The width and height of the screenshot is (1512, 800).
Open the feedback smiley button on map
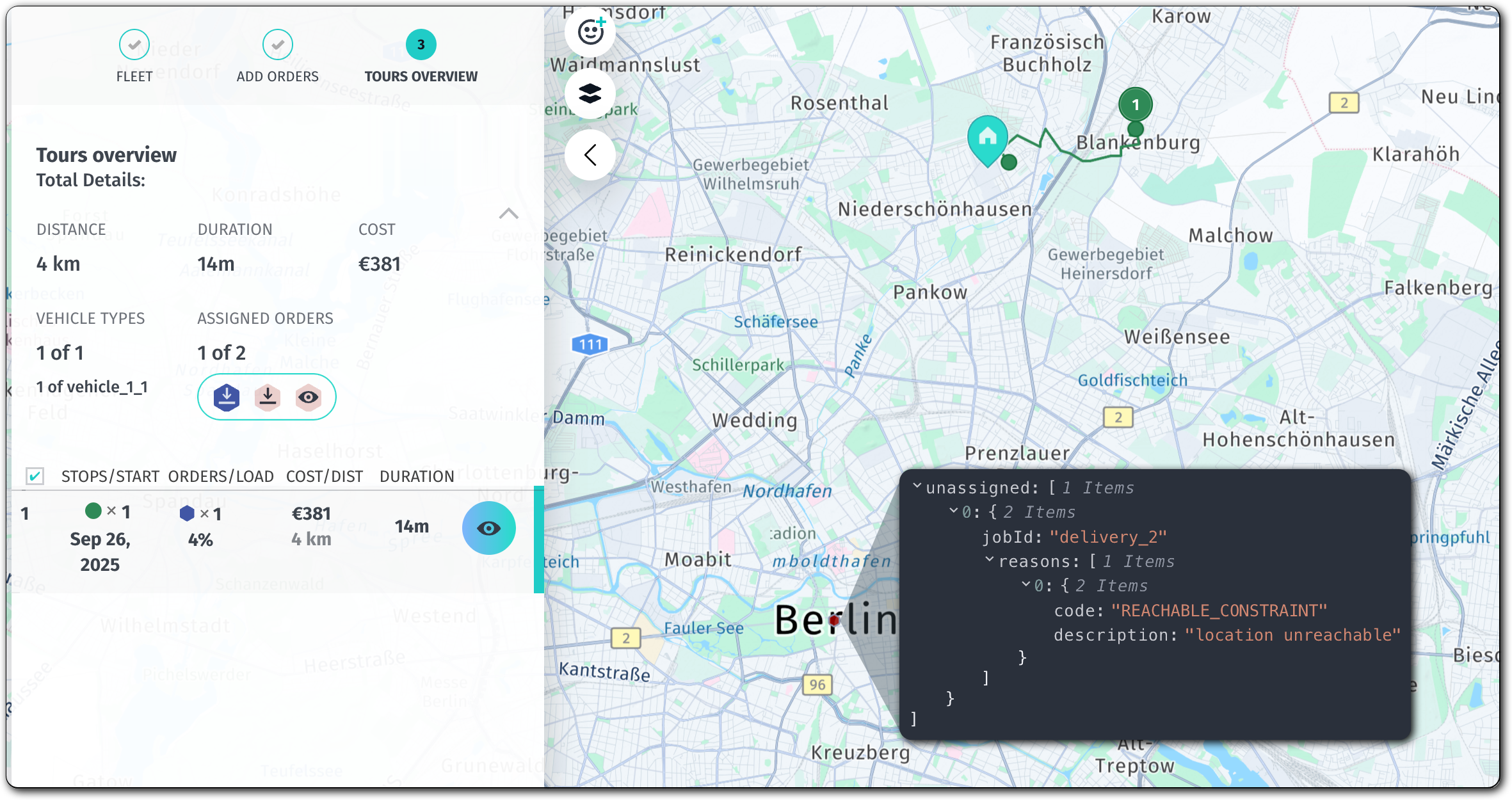pos(590,32)
